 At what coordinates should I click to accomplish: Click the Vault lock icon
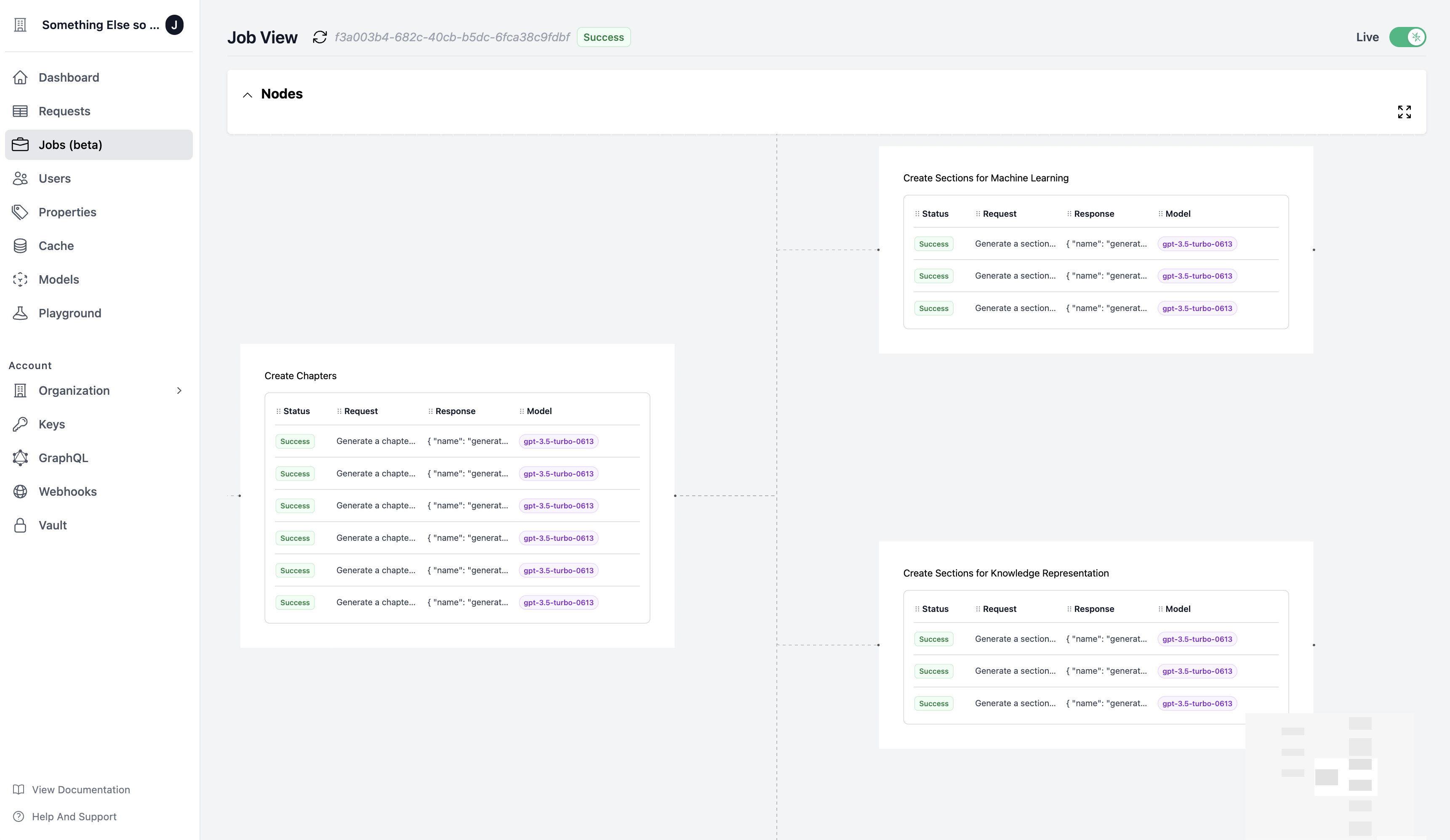(20, 525)
